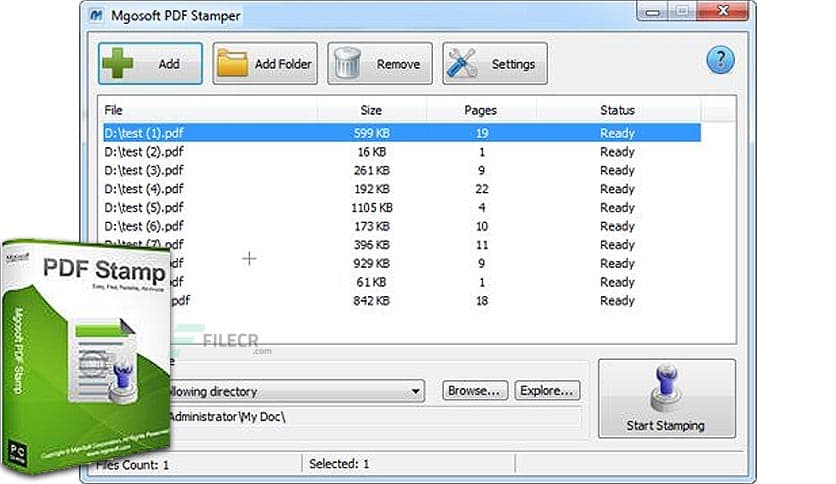Screen dimensions: 836x484
Task: Click the Mgosoft app icon in title bar
Action: (97, 15)
